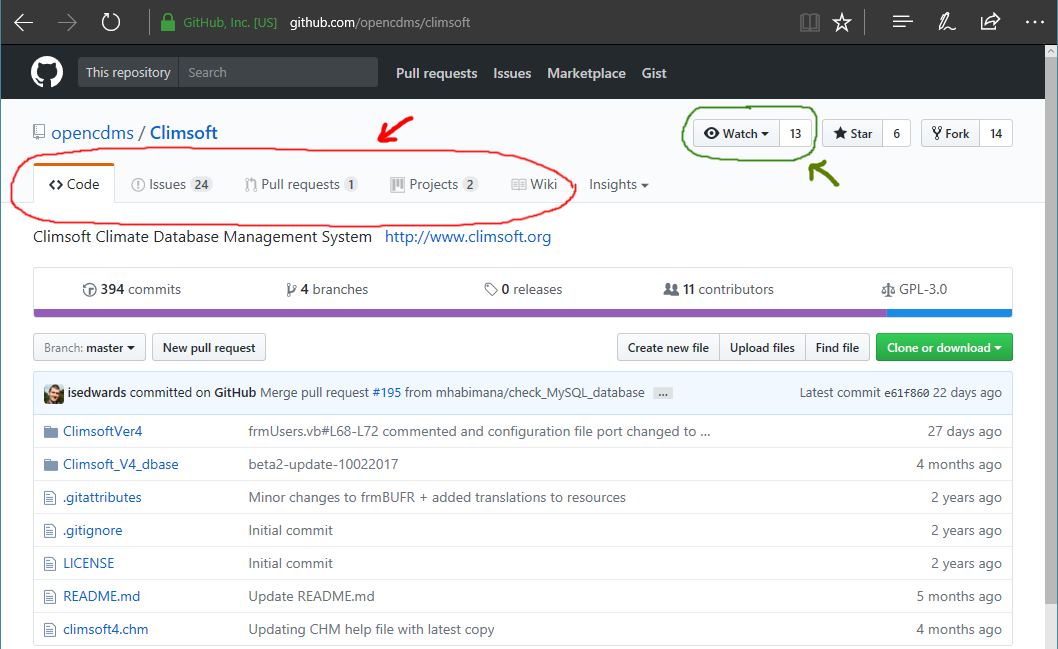Open the browser hub lines icon
Screen dimensions: 1058x649
(x=902, y=22)
